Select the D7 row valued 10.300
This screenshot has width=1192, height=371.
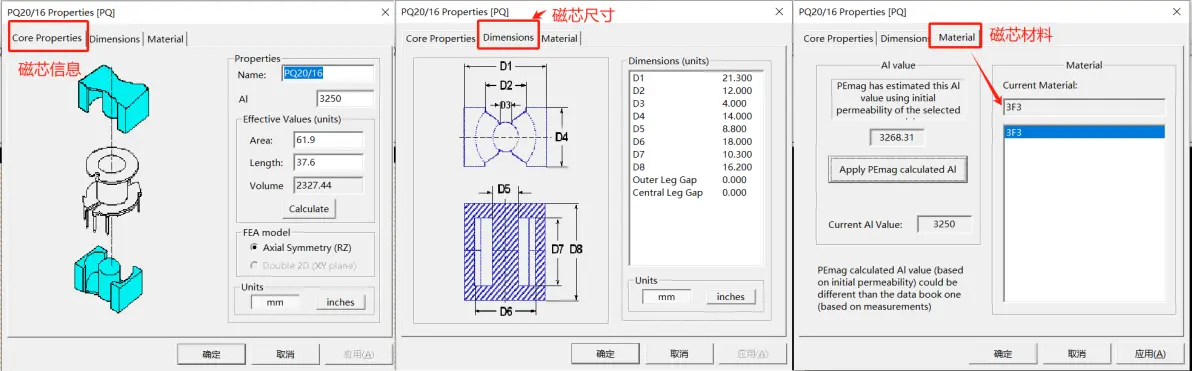point(692,154)
